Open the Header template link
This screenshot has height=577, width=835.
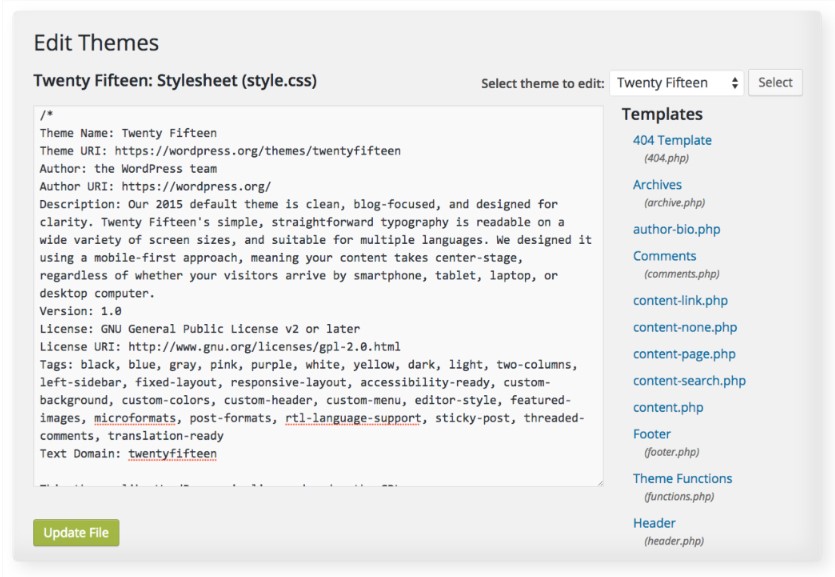(654, 523)
